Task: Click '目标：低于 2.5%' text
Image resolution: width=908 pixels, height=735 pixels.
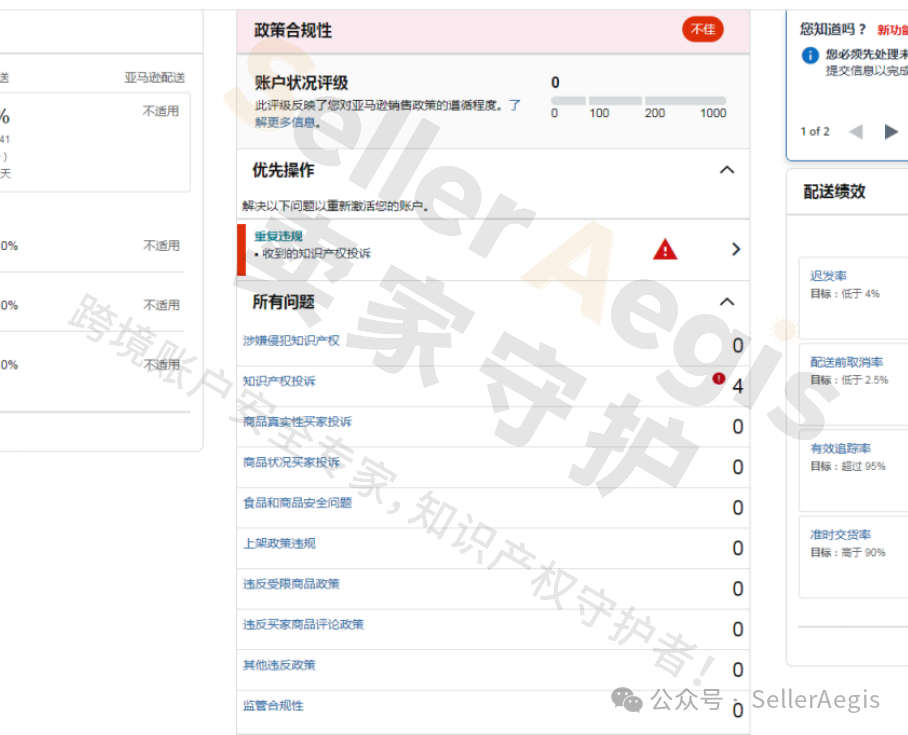Action: [x=849, y=380]
